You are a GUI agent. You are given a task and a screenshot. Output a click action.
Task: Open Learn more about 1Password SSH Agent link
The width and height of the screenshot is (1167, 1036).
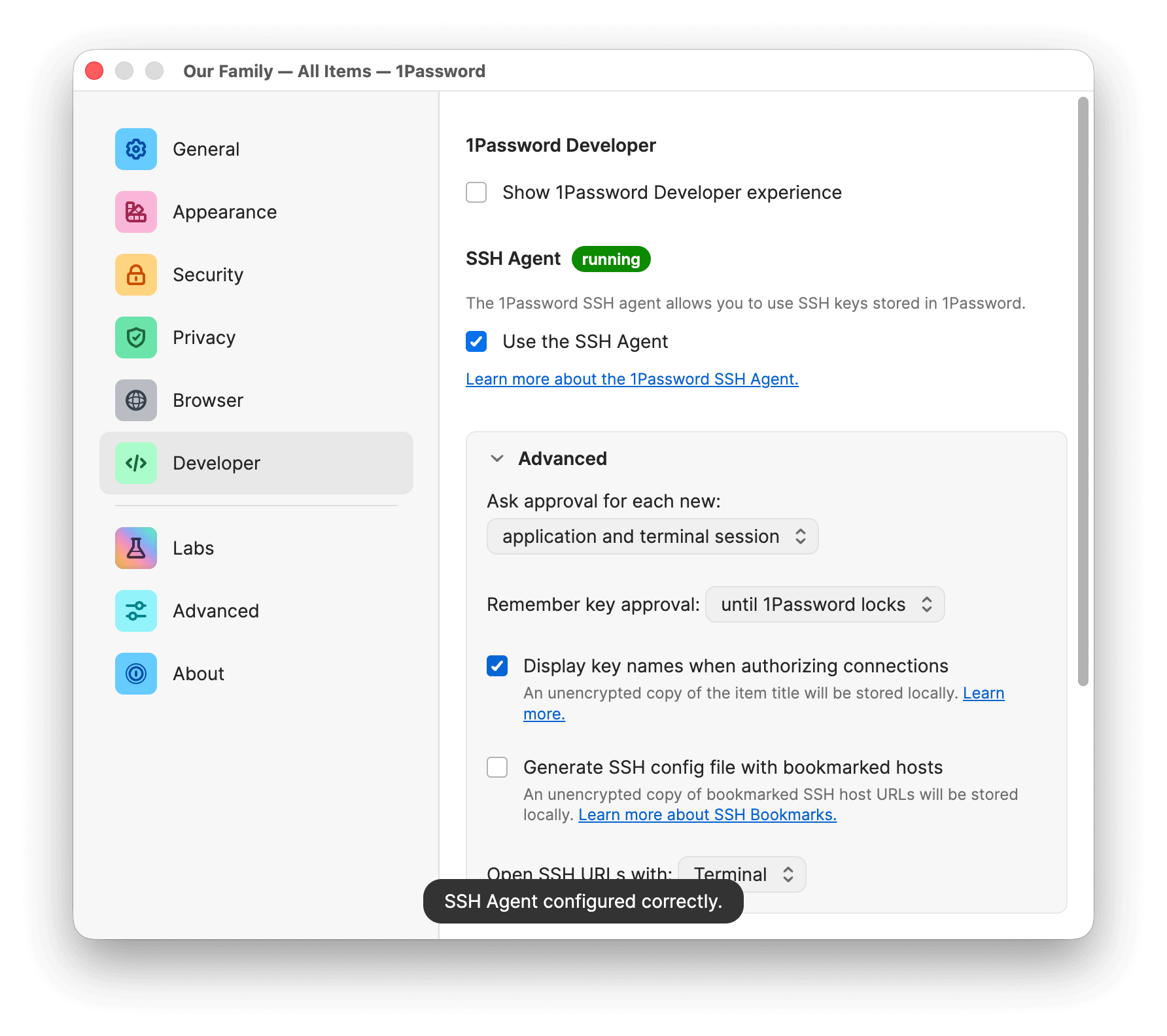[632, 379]
